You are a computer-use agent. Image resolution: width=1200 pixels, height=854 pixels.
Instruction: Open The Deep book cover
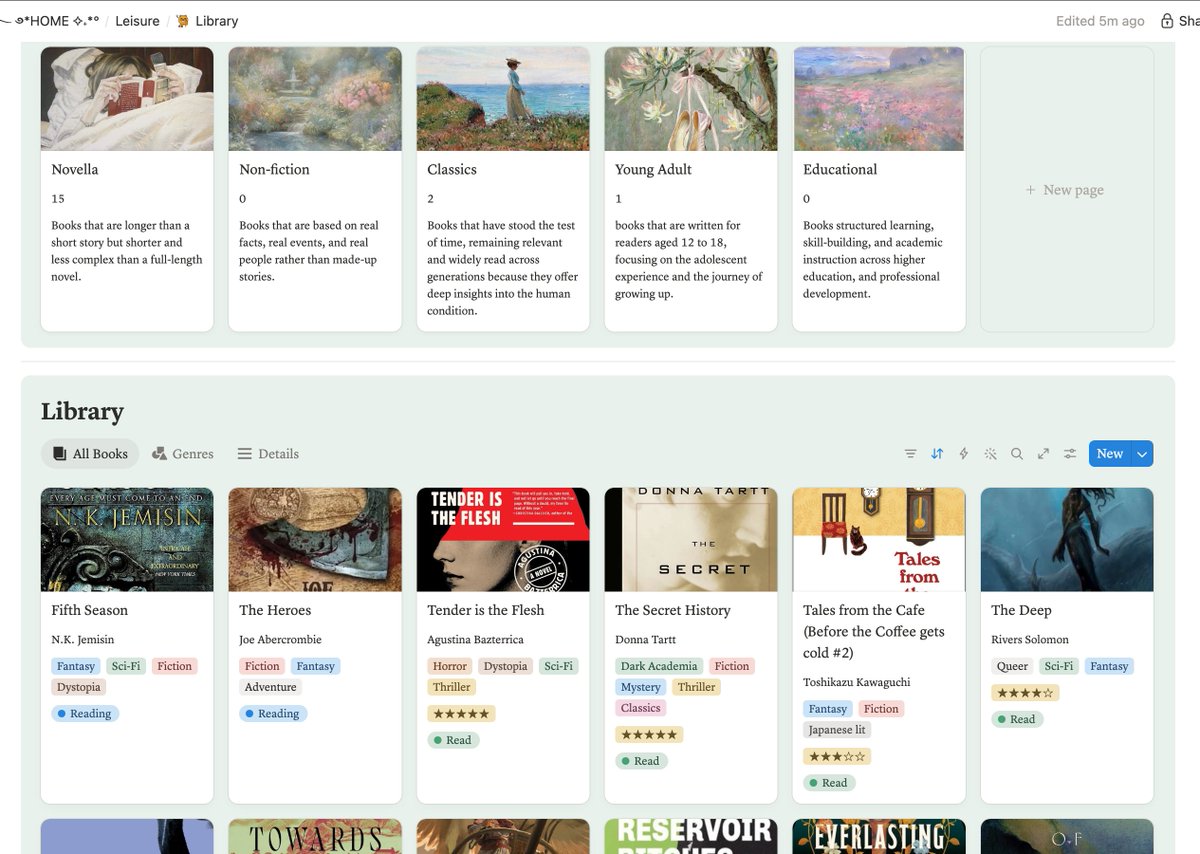pos(1067,540)
